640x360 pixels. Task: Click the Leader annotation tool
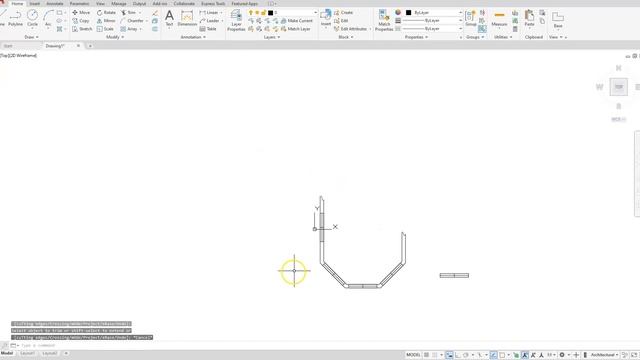210,21
